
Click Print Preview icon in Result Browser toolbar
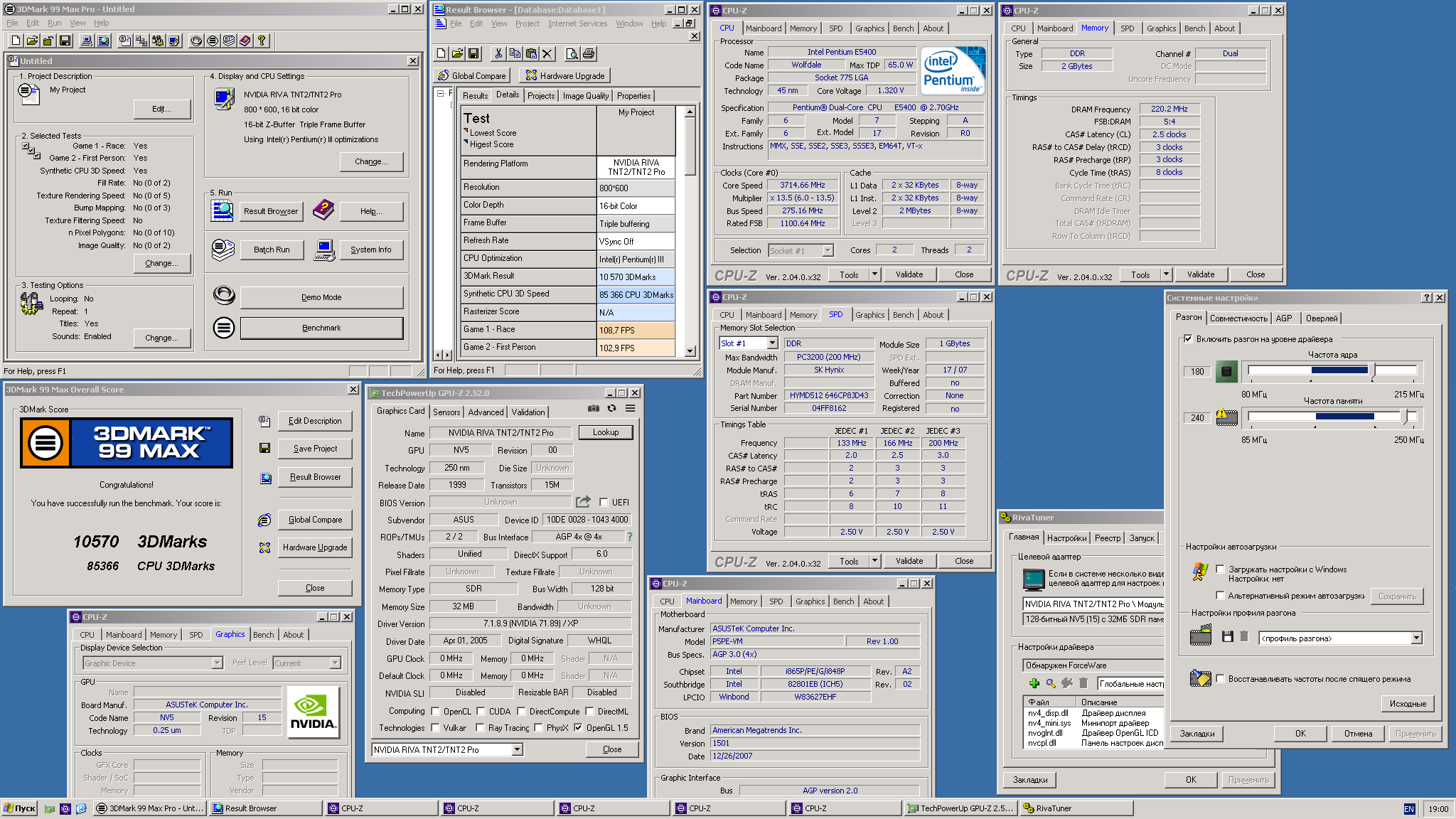[572, 53]
